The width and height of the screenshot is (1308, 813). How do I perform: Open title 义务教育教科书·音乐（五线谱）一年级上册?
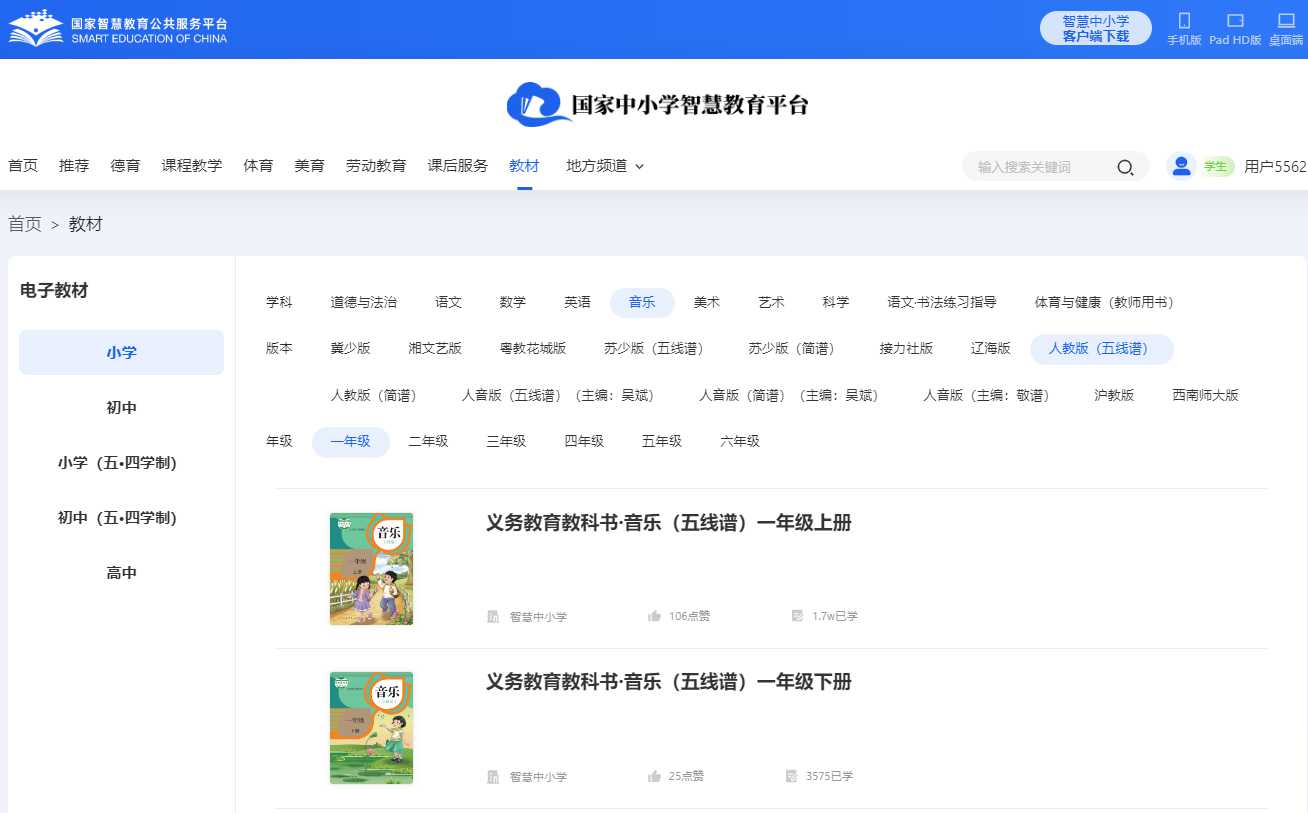669,523
